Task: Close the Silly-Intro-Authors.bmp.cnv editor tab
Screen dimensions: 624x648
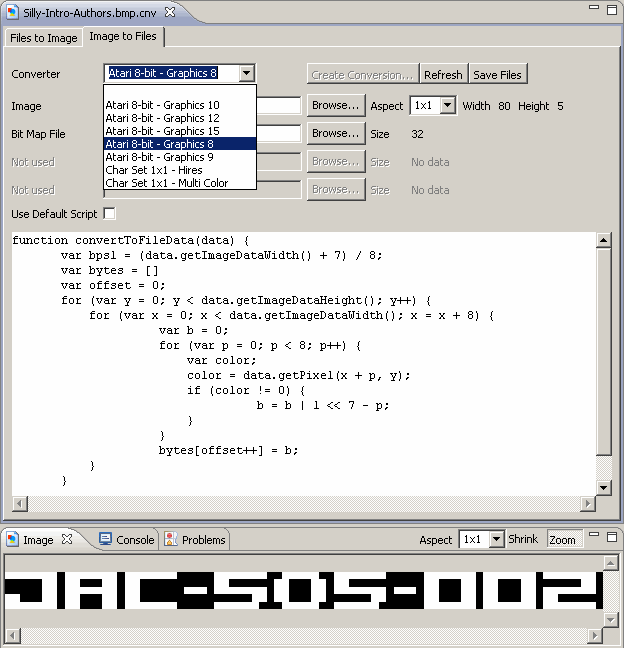Action: (x=170, y=11)
